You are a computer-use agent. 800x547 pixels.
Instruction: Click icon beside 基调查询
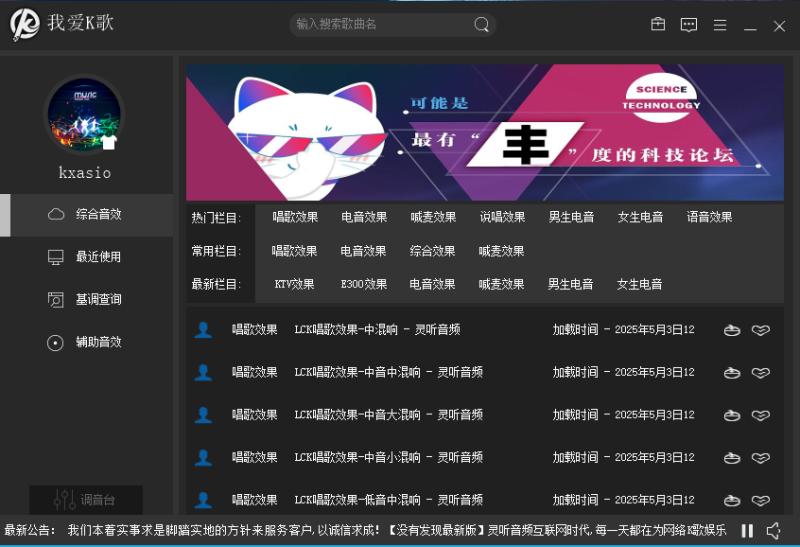coord(56,300)
